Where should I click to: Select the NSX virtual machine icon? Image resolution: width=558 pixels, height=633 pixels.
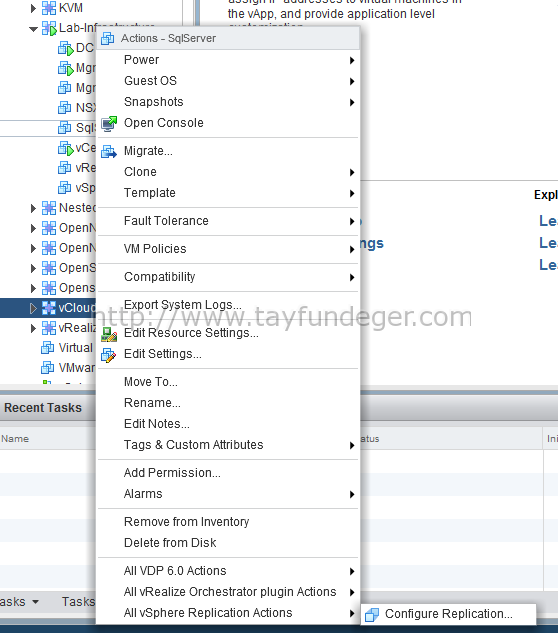(65, 107)
